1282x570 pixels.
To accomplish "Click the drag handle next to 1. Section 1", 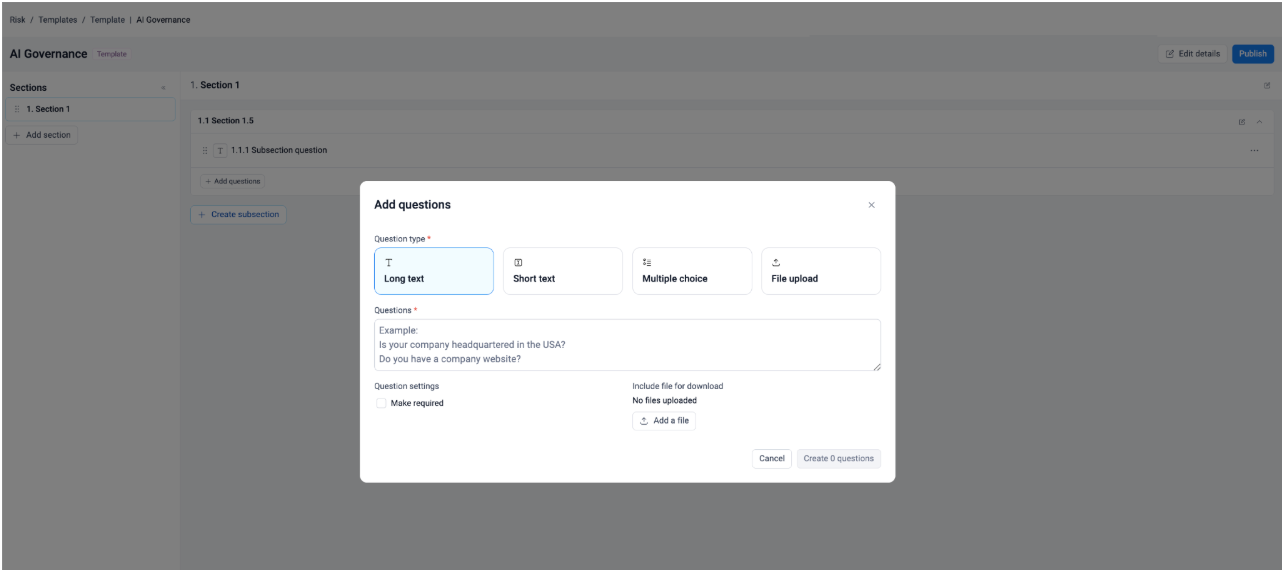I will pyautogui.click(x=17, y=109).
